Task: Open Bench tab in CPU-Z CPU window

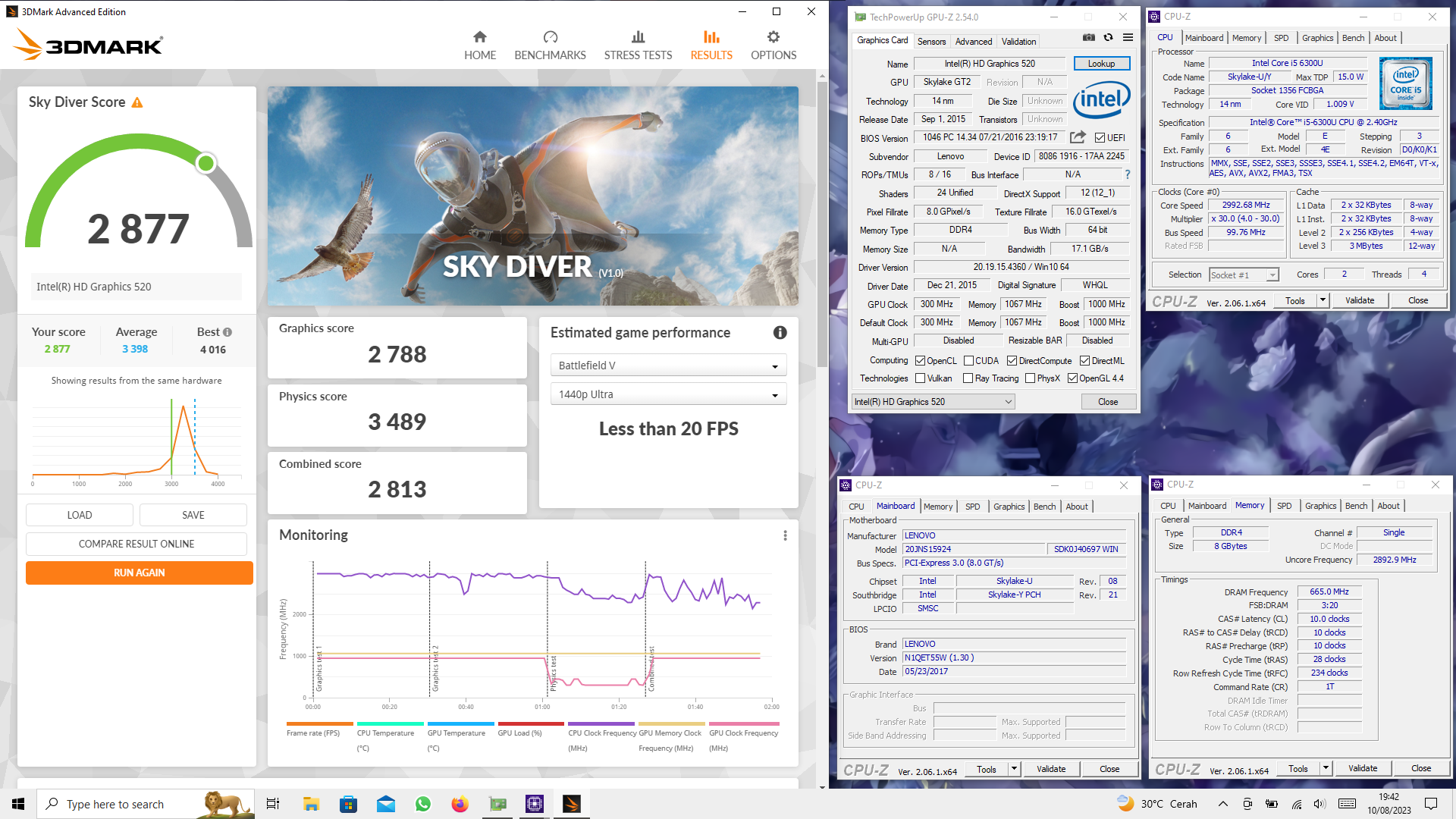Action: (x=1353, y=38)
